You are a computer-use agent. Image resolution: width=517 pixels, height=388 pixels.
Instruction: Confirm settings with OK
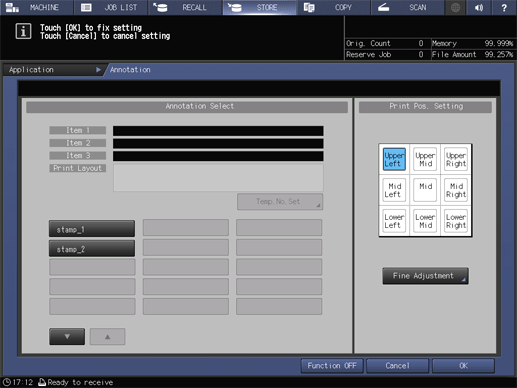[463, 366]
